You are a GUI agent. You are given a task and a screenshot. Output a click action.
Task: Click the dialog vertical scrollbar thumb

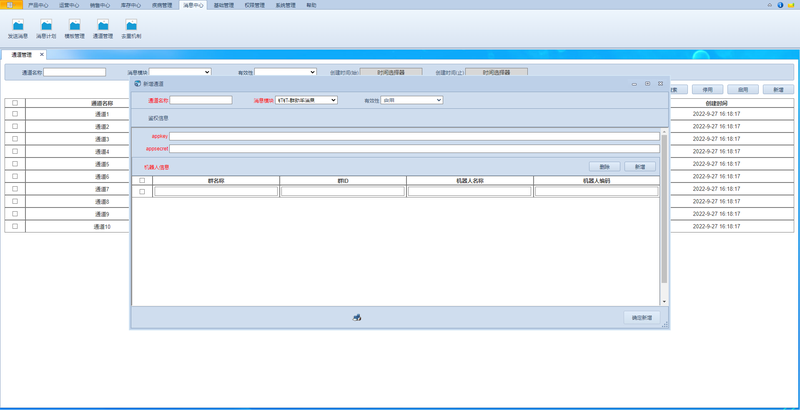[664, 209]
